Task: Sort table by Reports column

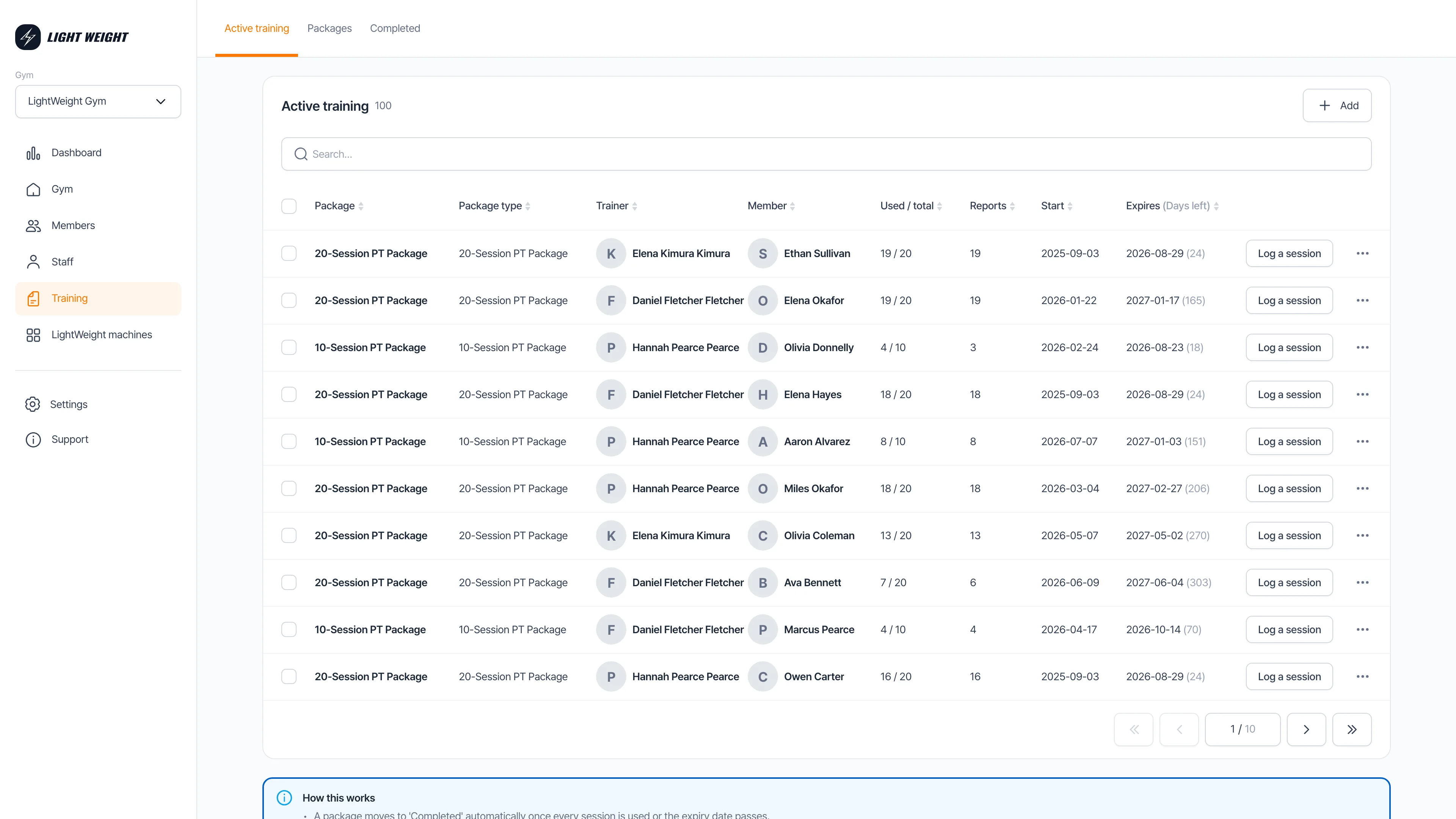Action: point(993,206)
